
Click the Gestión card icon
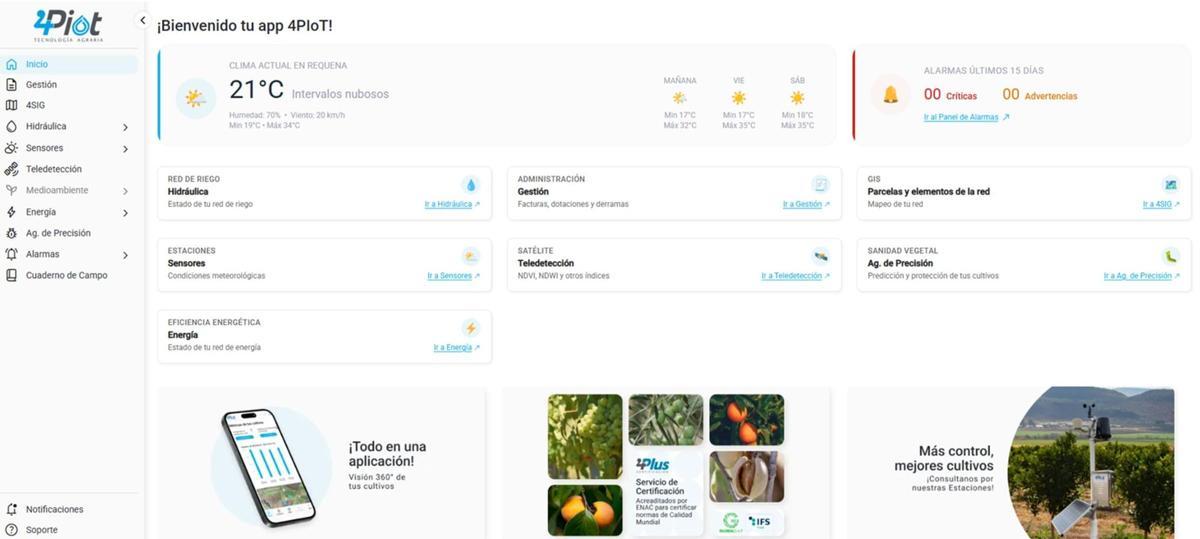coord(821,185)
